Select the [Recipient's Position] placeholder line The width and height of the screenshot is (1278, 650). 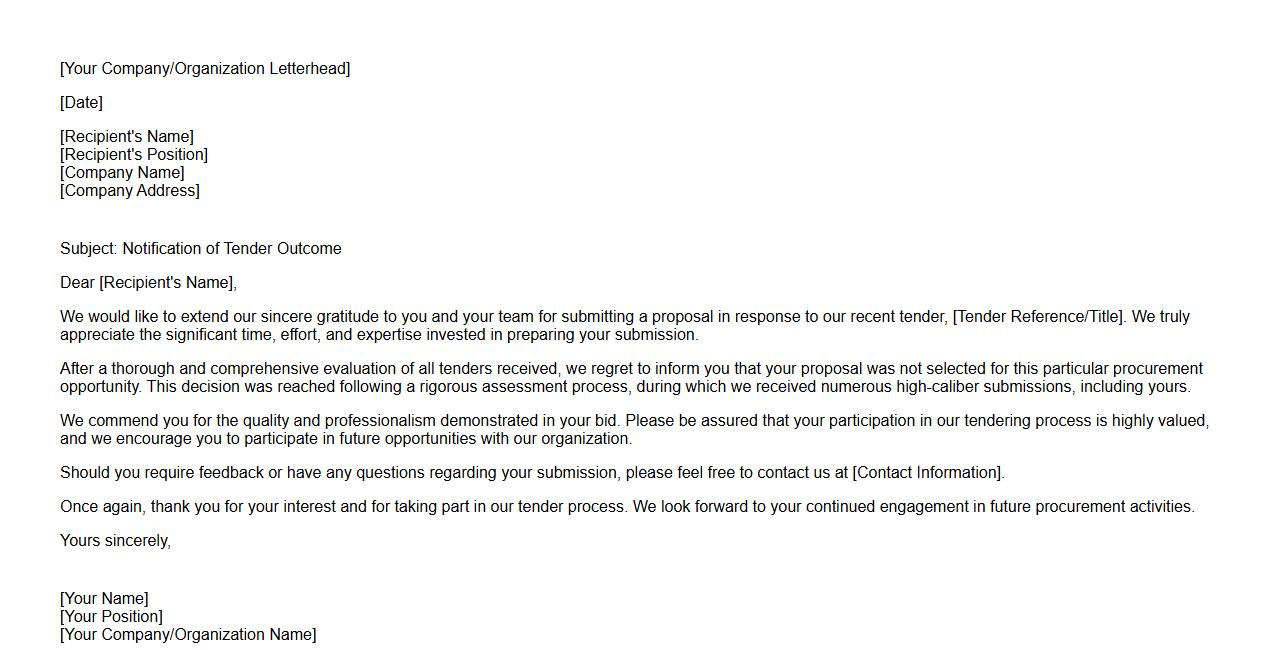point(134,155)
